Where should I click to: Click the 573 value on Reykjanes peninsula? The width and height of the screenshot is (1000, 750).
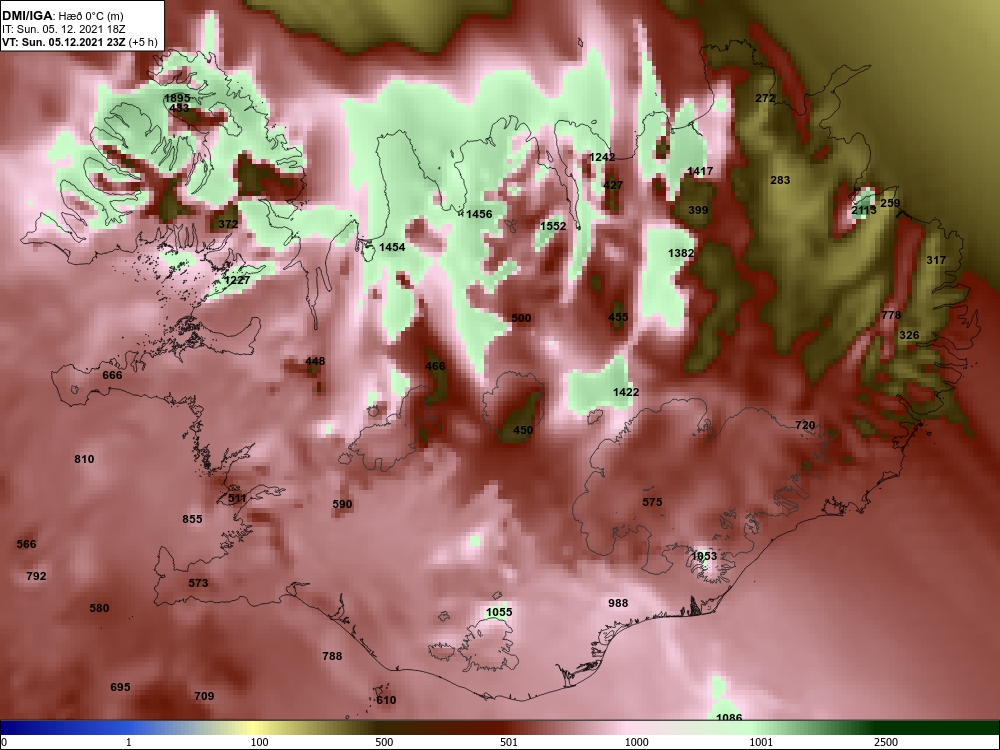[x=198, y=583]
